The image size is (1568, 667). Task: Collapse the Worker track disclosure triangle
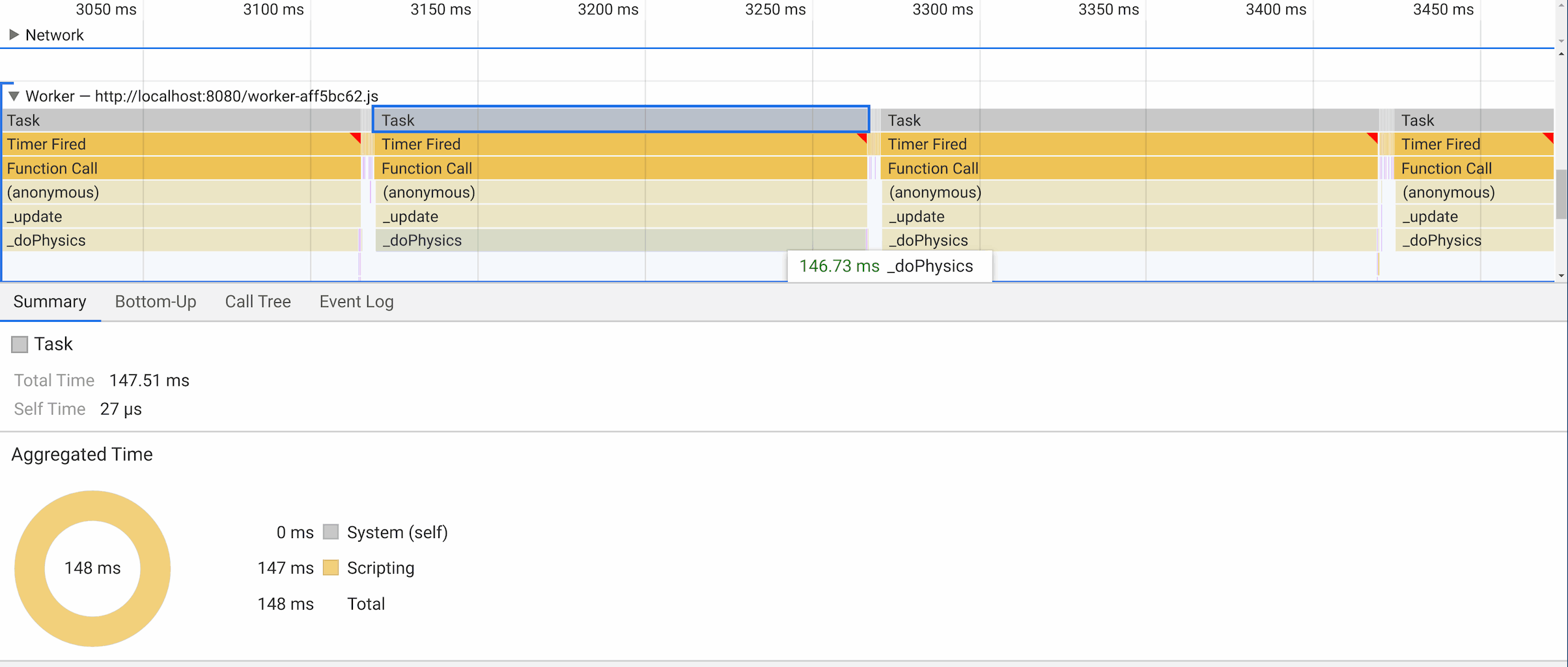coord(14,96)
